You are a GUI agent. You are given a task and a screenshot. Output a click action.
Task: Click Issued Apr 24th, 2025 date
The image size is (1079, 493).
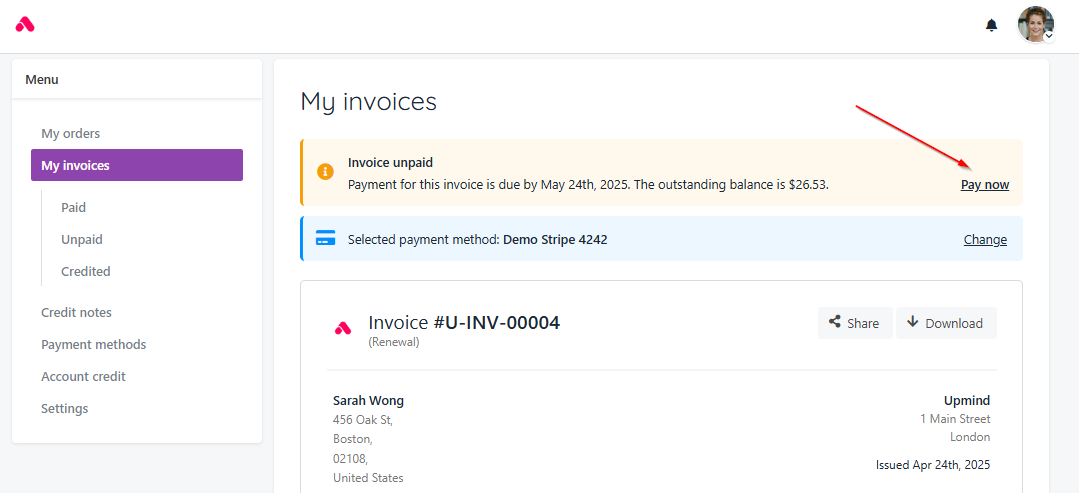point(933,465)
